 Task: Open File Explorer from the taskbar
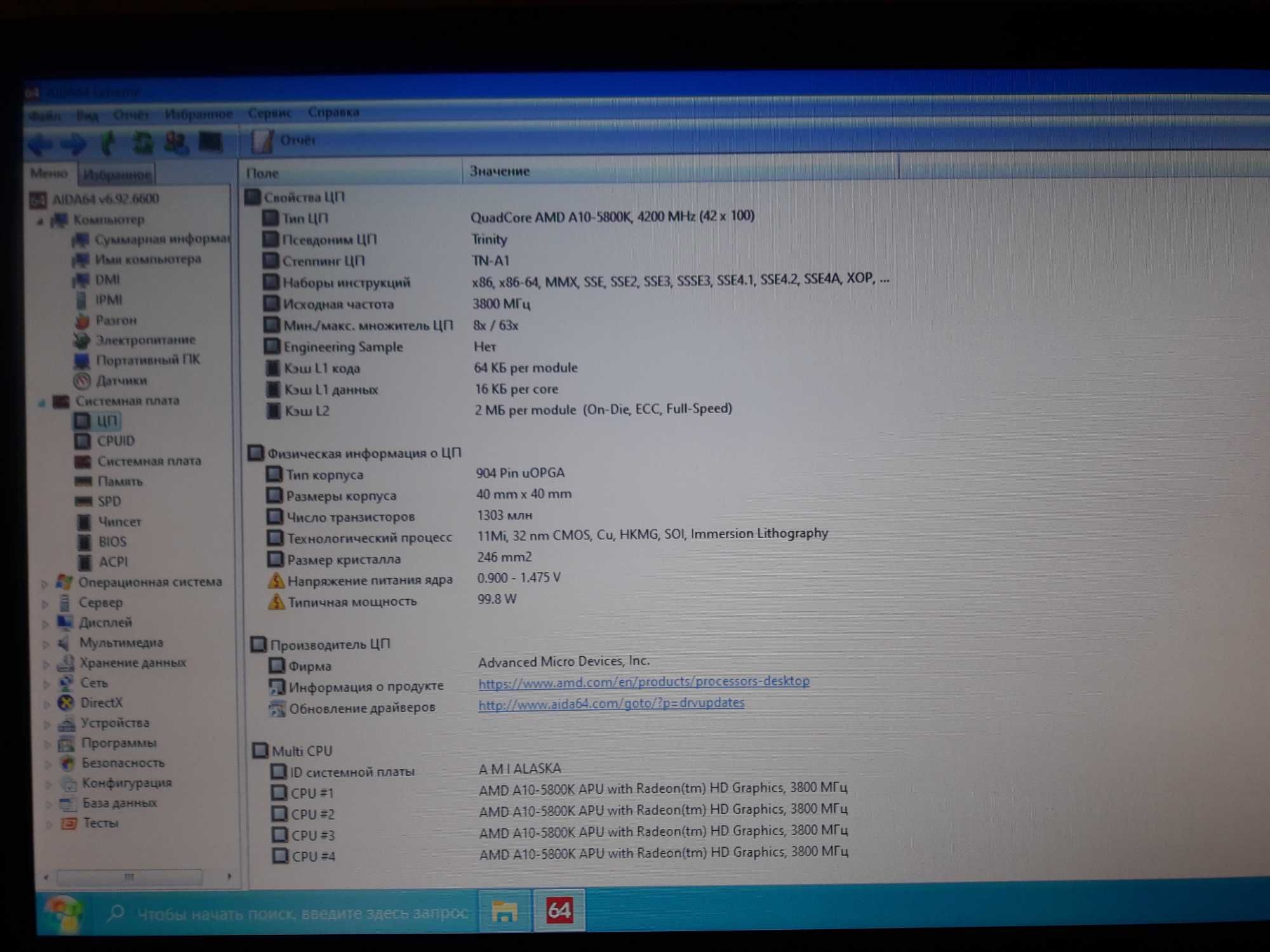pos(504,912)
